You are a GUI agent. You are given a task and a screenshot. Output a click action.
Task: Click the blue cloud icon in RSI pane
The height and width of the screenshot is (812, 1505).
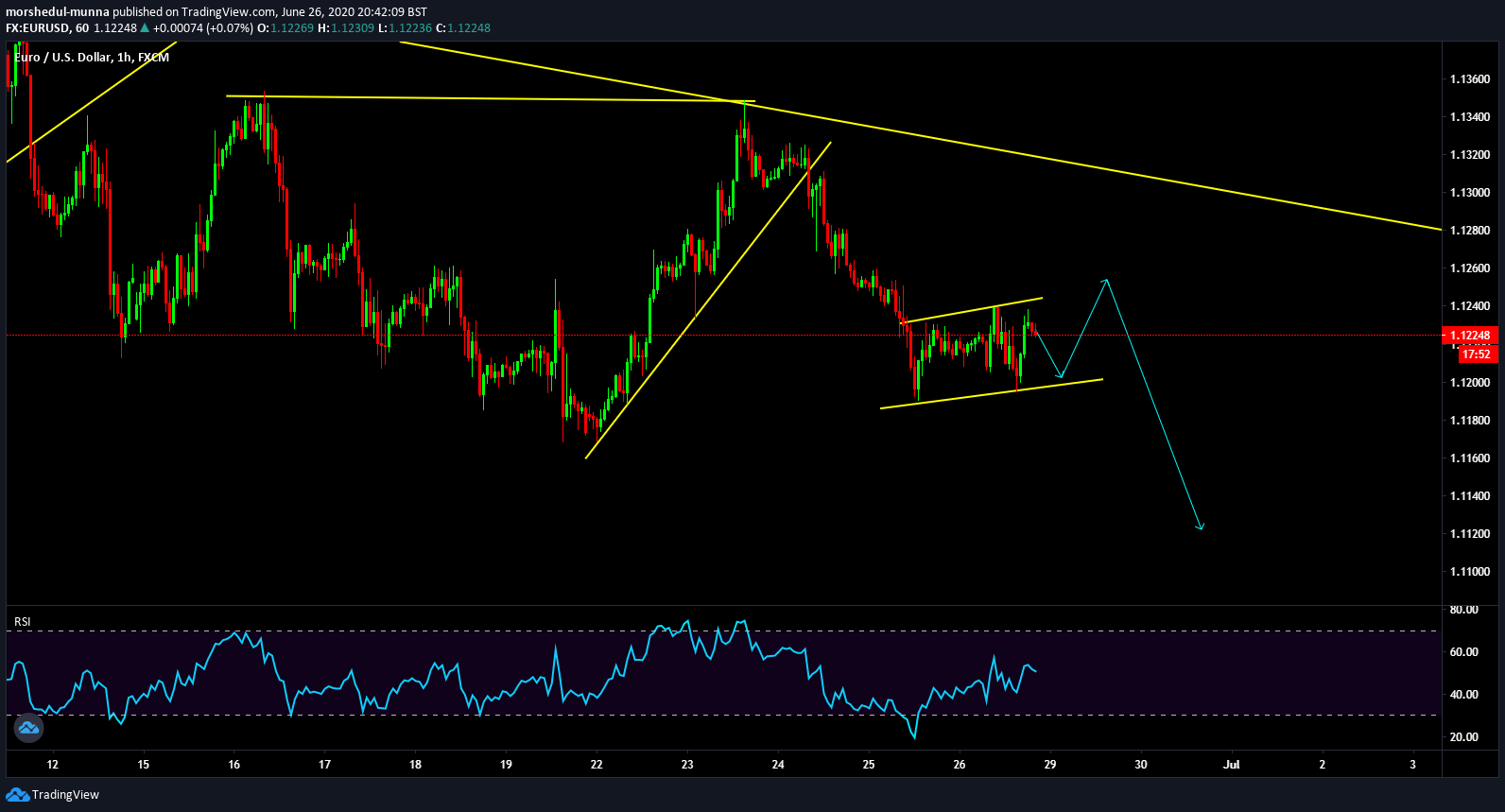click(x=27, y=728)
